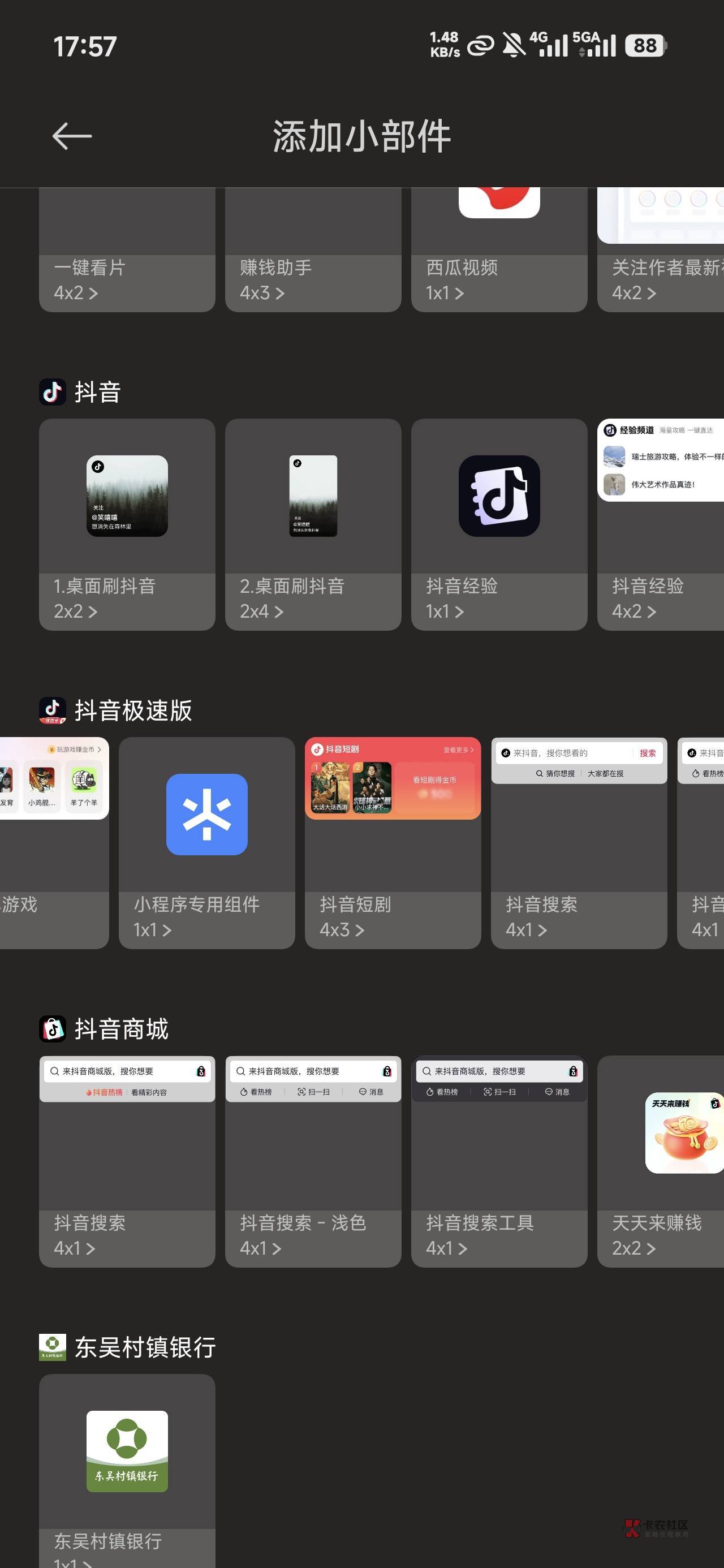Select the 抖音经验 1x1 notebook icon

pos(499,496)
